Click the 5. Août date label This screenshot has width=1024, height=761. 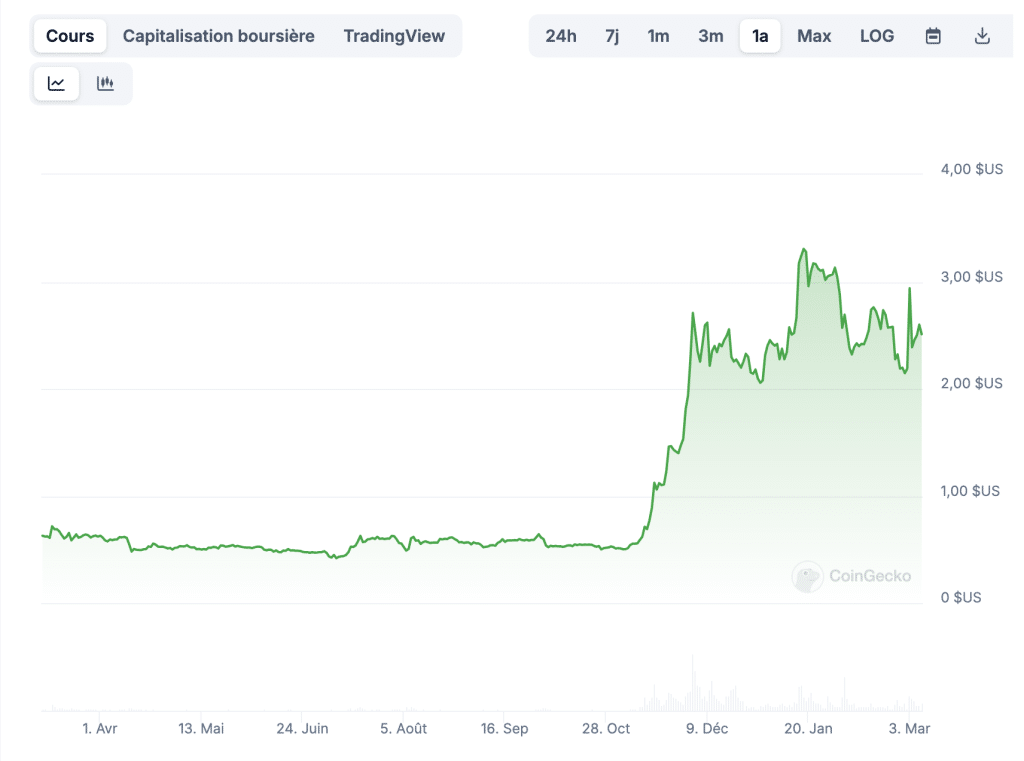click(x=404, y=728)
